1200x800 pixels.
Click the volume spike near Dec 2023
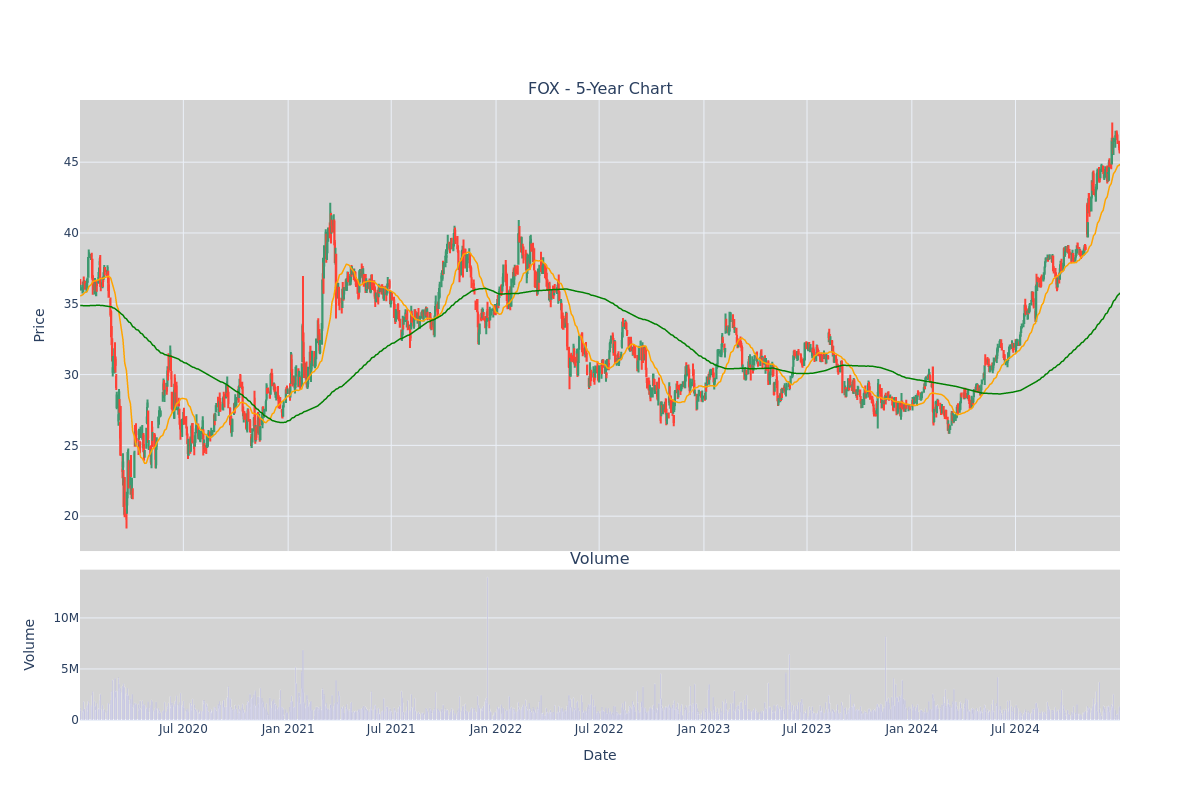pyautogui.click(x=885, y=680)
